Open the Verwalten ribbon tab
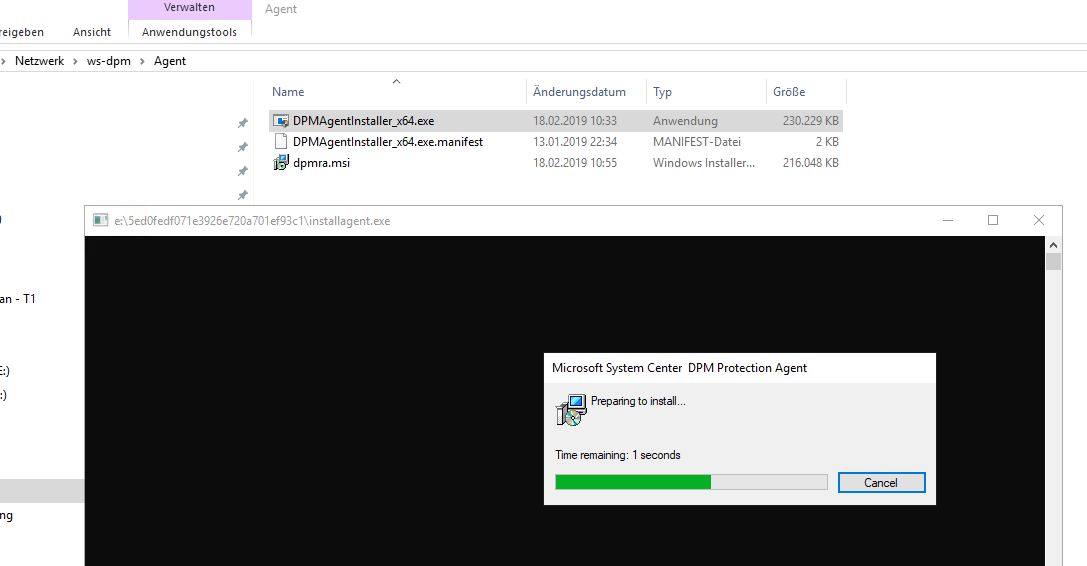The width and height of the screenshot is (1087, 566). point(189,8)
